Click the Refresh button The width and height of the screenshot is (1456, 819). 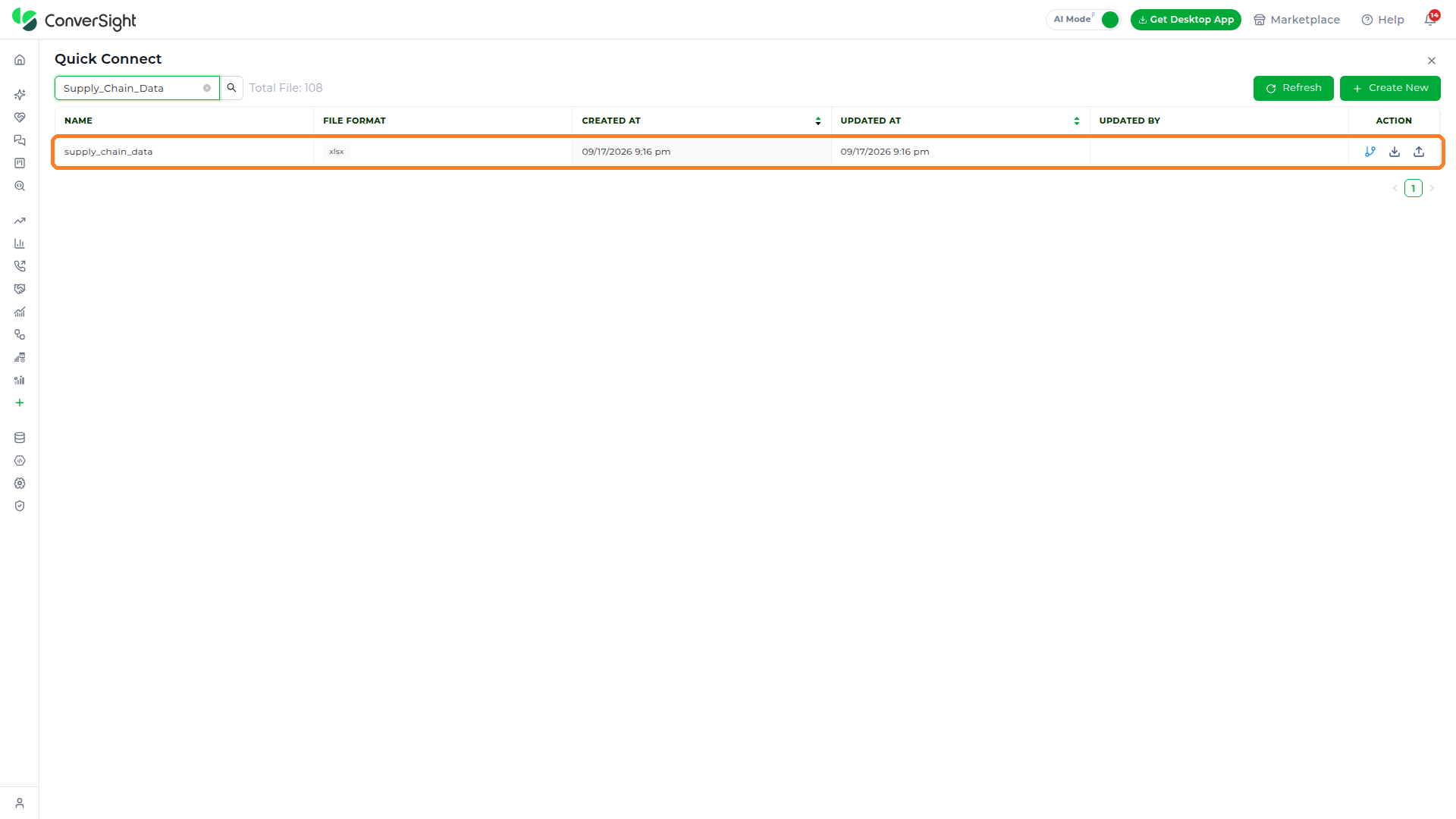(x=1293, y=88)
